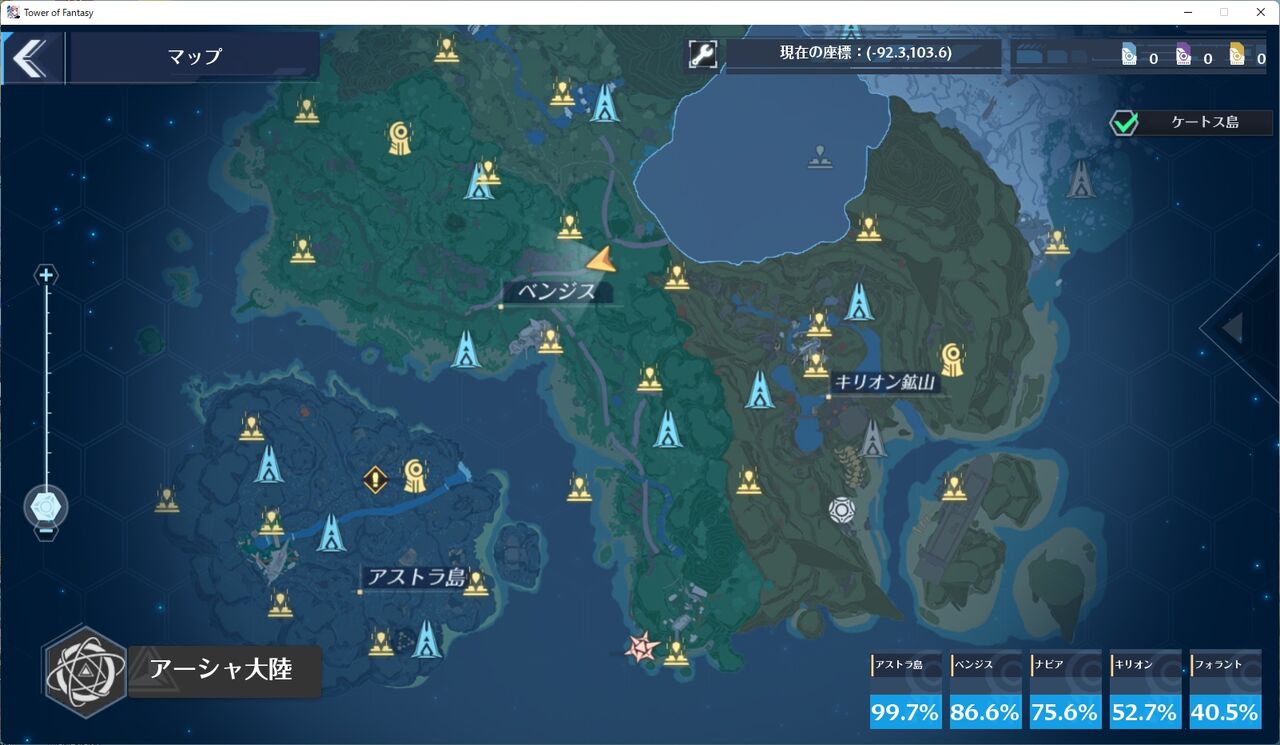Click gold ring icon beside the exclamation marker

[x=415, y=476]
